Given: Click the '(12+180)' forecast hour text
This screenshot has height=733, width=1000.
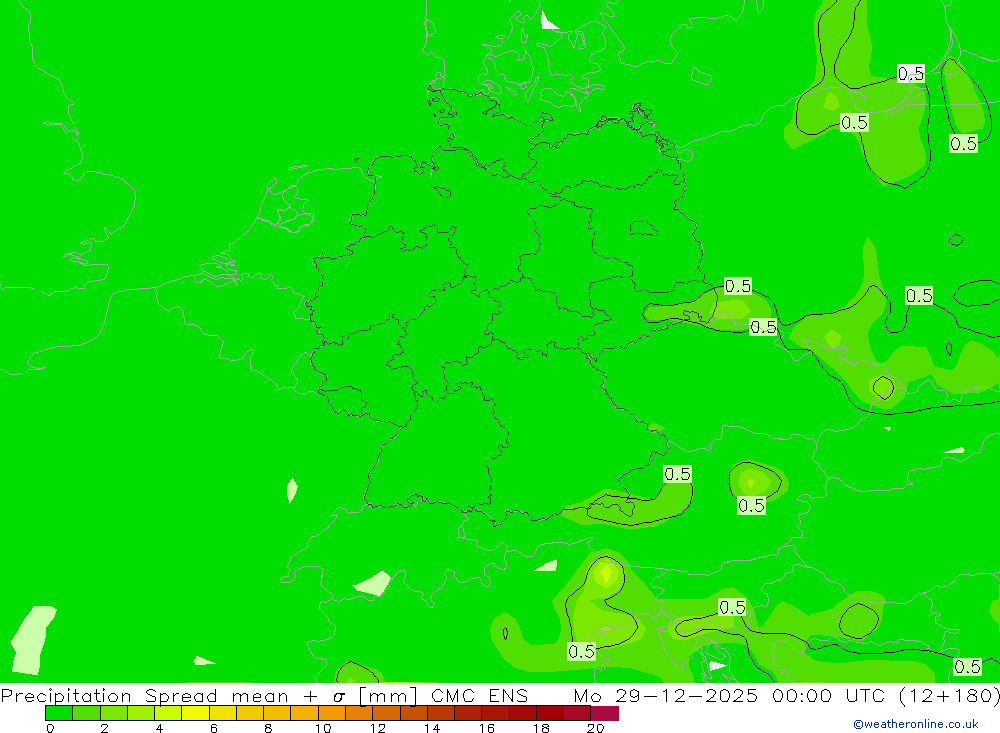Looking at the screenshot, I should coord(949,695).
